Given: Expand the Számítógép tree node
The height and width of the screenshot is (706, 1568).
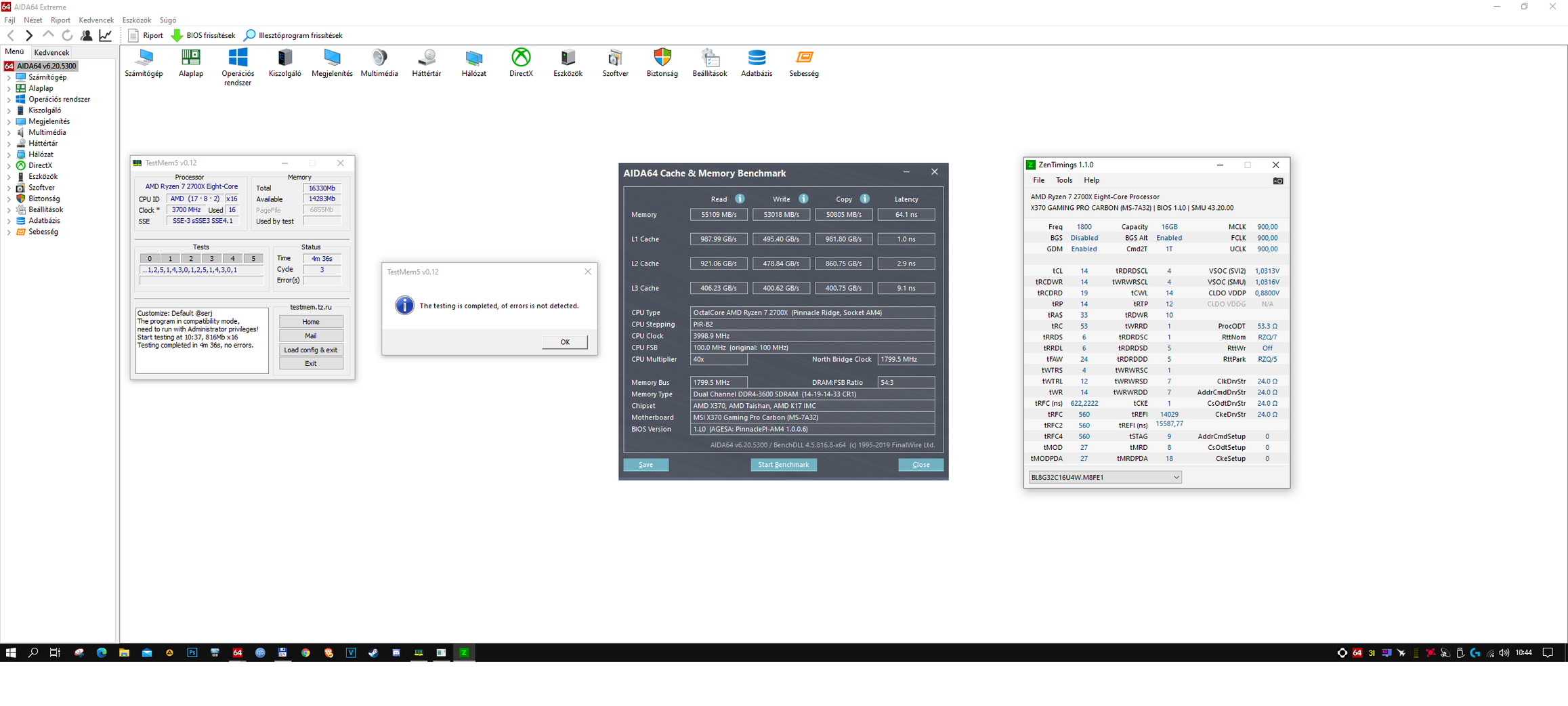Looking at the screenshot, I should point(9,78).
